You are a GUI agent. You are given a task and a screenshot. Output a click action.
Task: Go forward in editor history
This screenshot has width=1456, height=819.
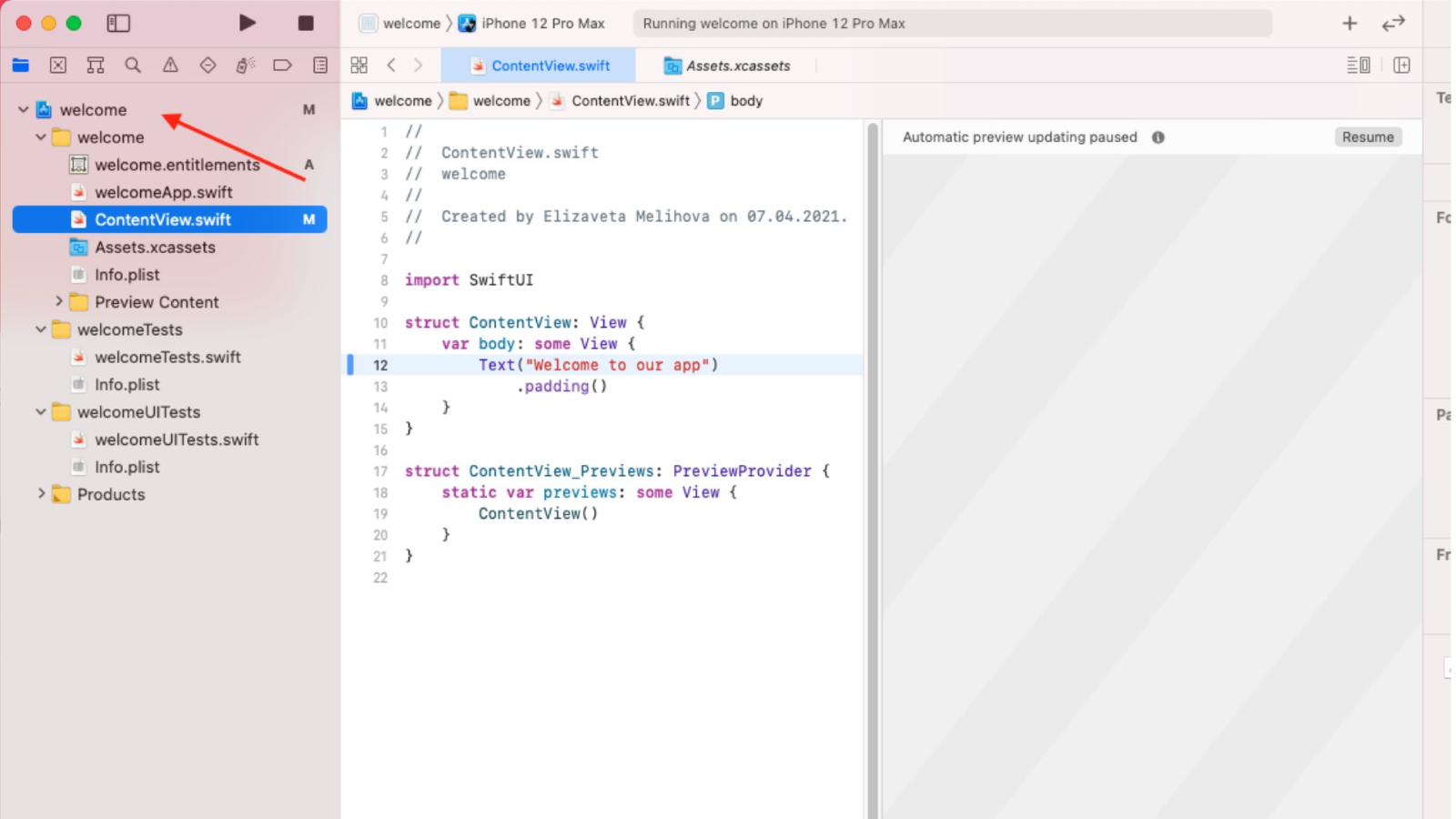[x=419, y=65]
